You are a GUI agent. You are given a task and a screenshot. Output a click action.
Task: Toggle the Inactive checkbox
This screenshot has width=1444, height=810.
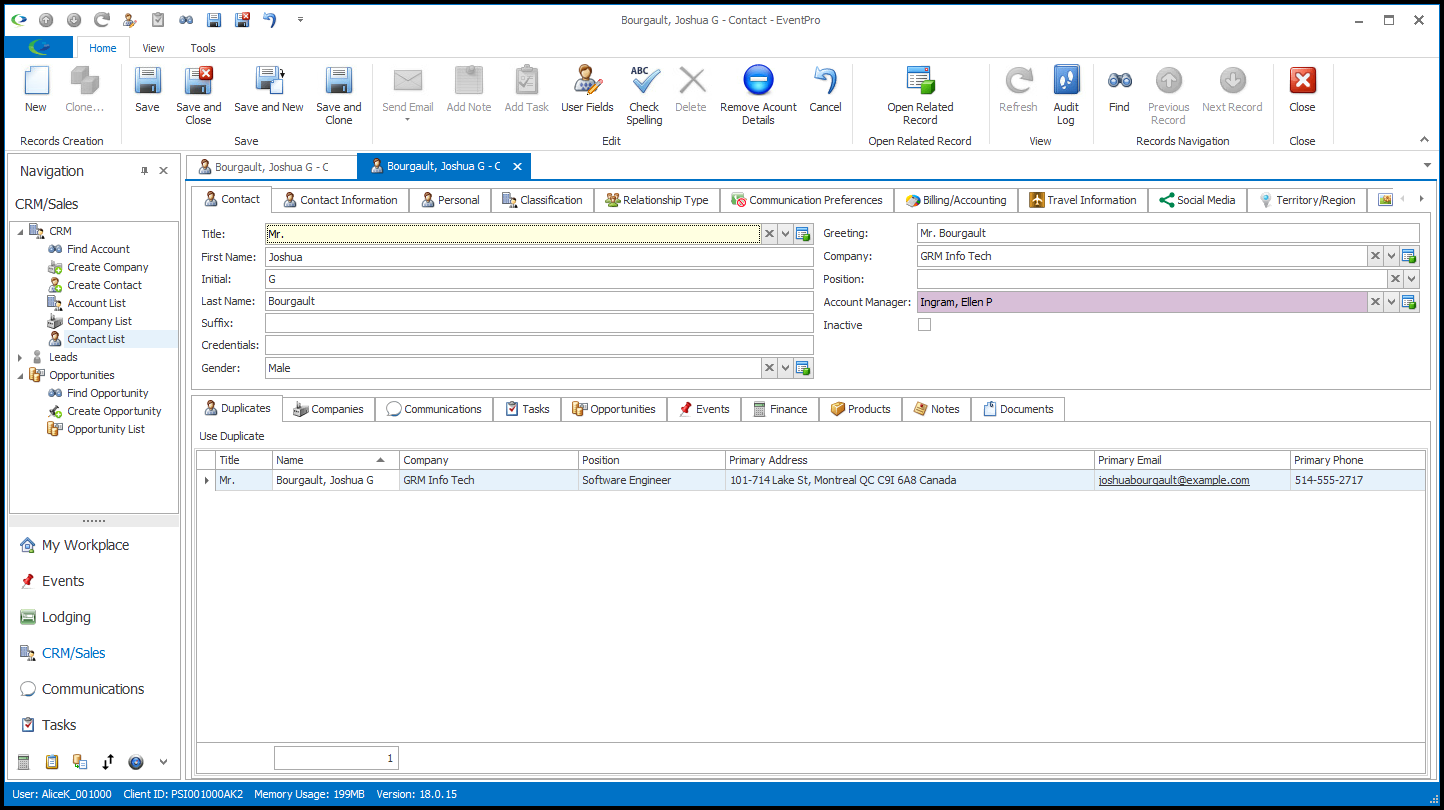point(924,325)
